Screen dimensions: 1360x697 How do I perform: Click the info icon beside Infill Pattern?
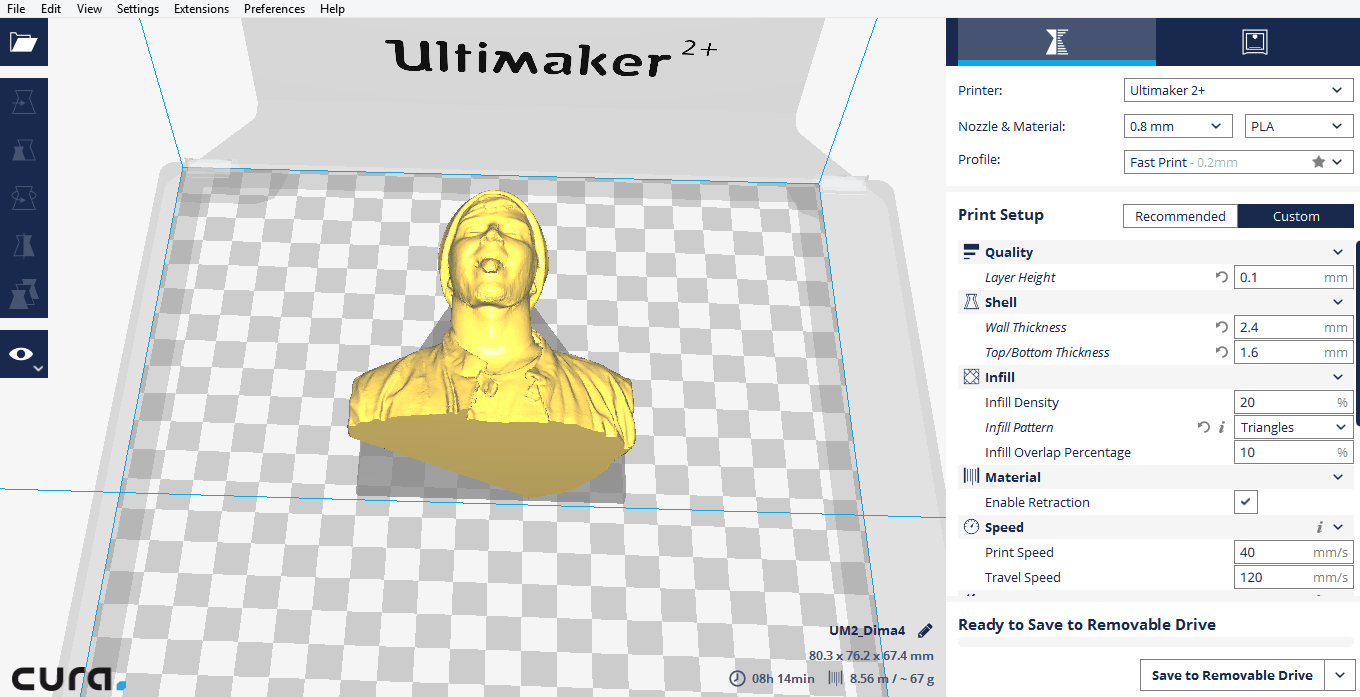1221,427
